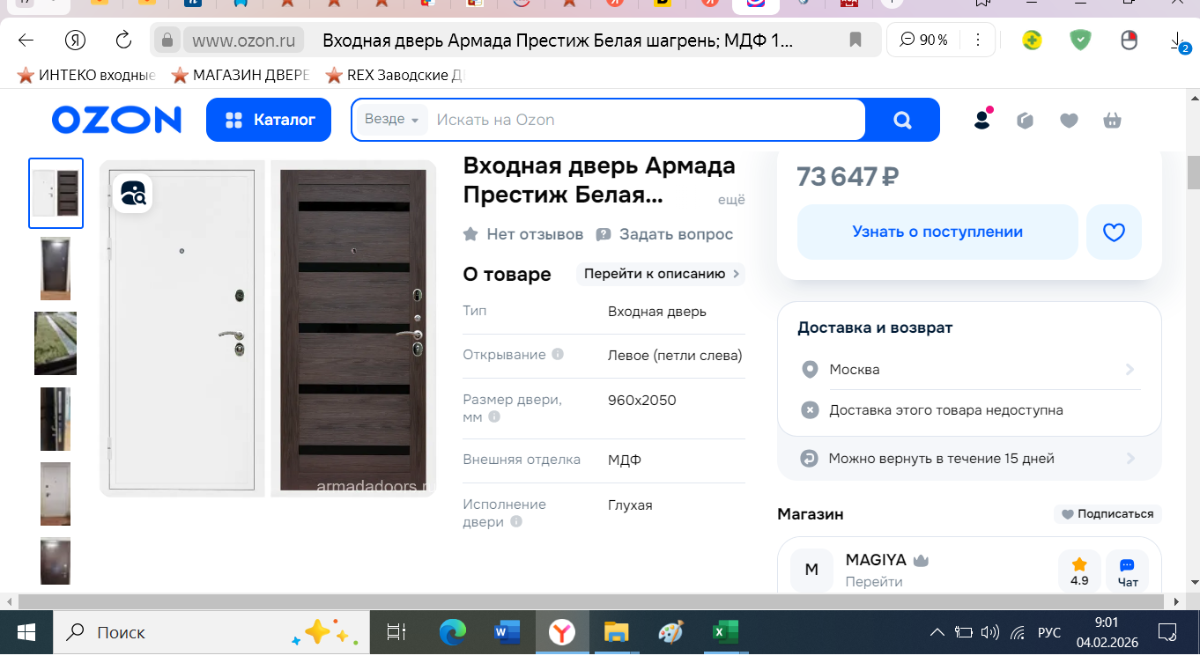Viewport: 1200px width, 663px height.
Task: Open the orders box icon in header
Action: tap(1025, 121)
